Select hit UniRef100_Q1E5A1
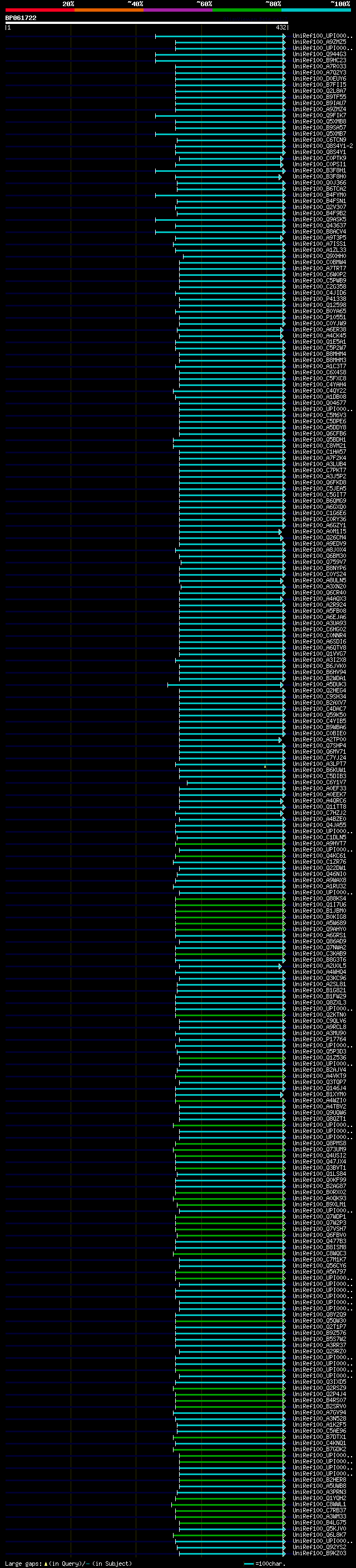 pos(319,342)
